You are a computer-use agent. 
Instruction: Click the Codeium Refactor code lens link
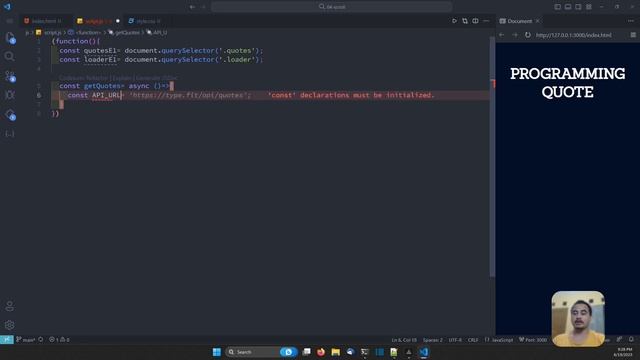tap(83, 78)
